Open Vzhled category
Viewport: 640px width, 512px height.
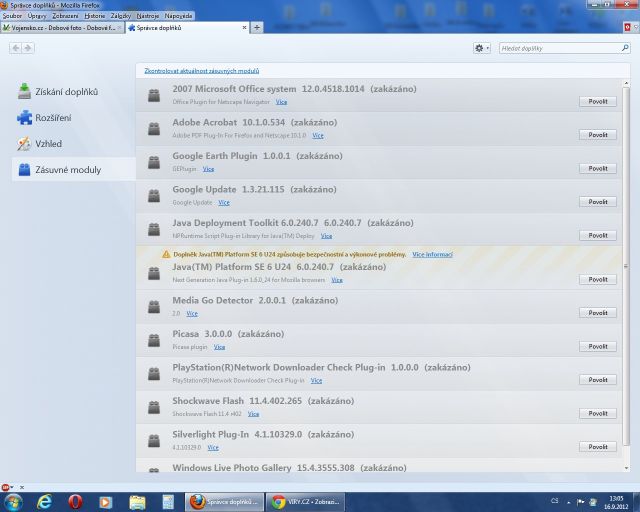coord(40,144)
